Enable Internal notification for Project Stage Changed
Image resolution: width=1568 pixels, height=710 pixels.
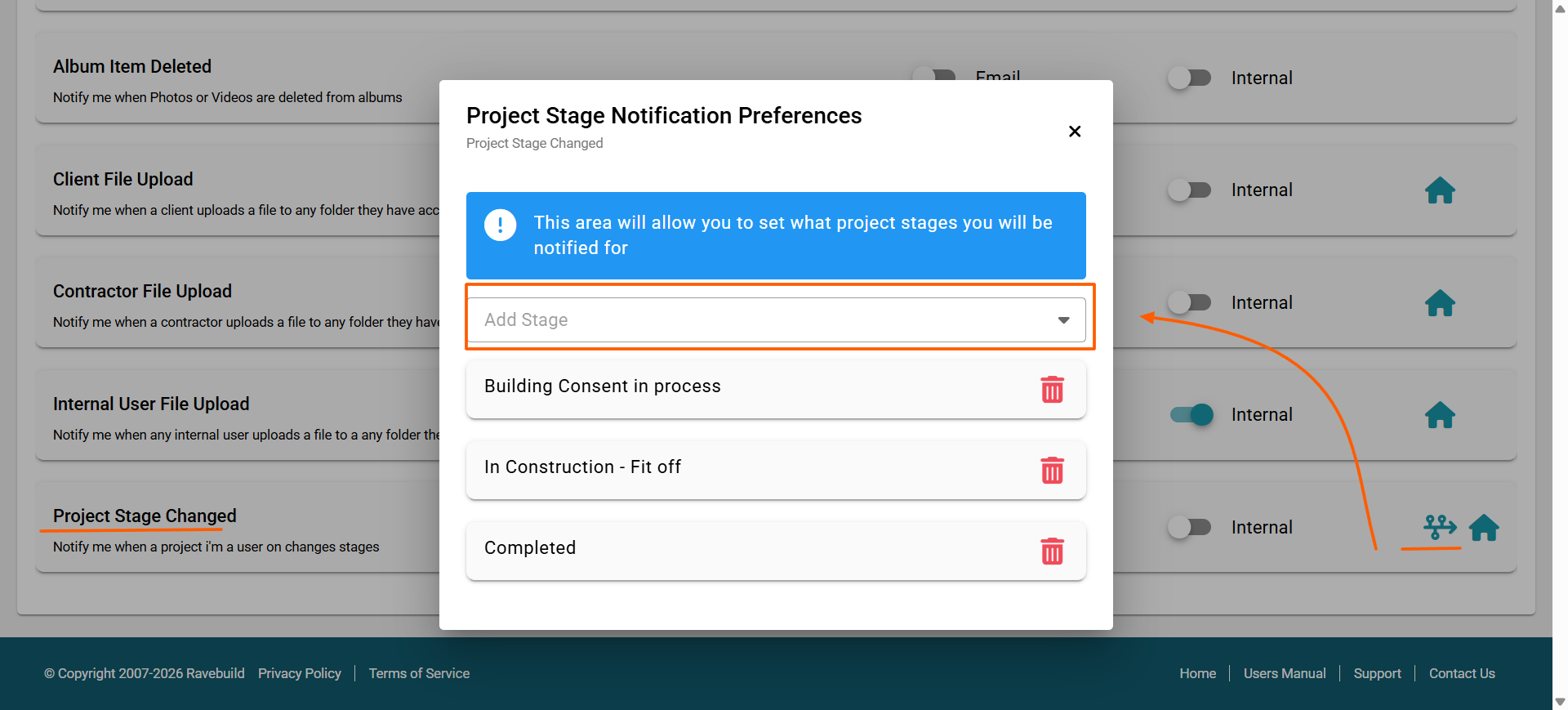pos(1189,528)
